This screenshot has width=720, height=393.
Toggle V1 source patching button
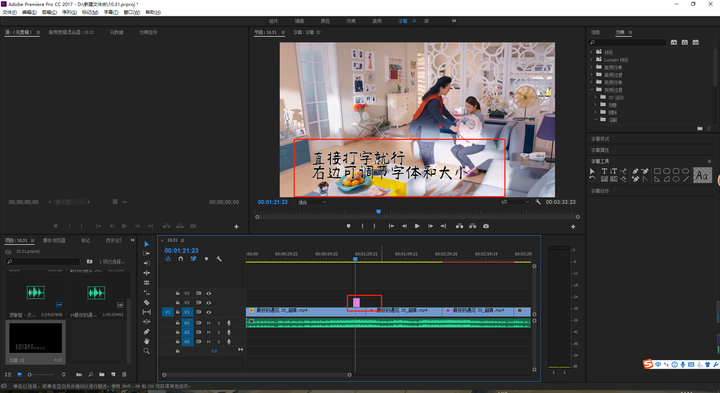pos(168,312)
